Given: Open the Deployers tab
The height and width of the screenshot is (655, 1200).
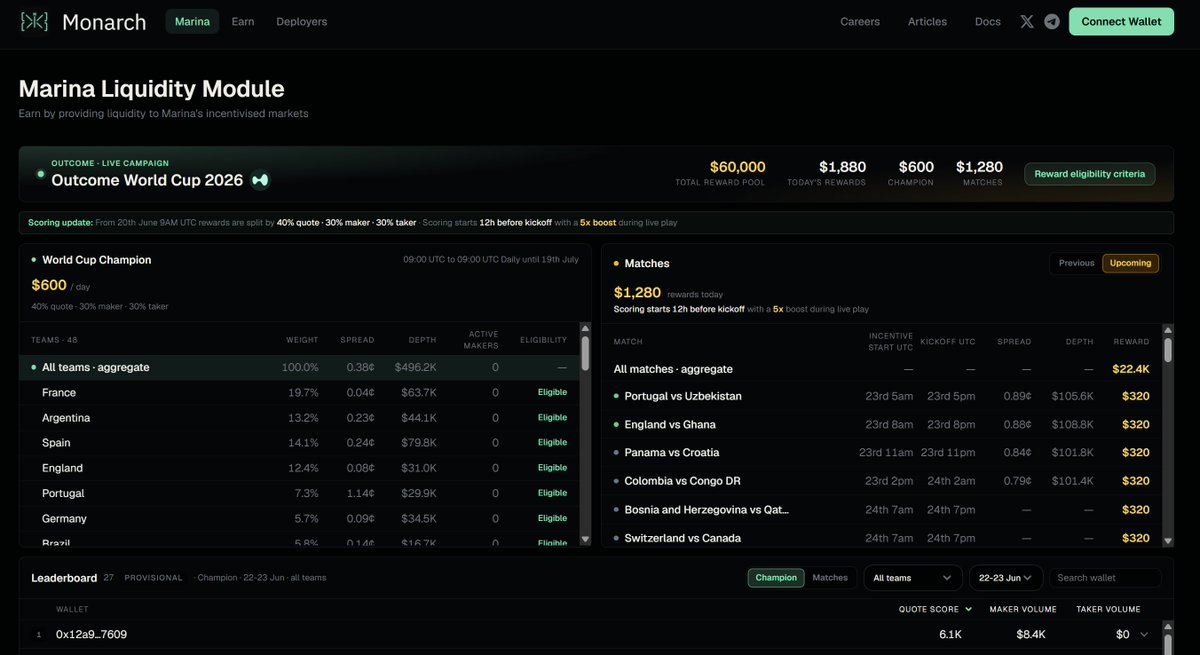Looking at the screenshot, I should 302,21.
